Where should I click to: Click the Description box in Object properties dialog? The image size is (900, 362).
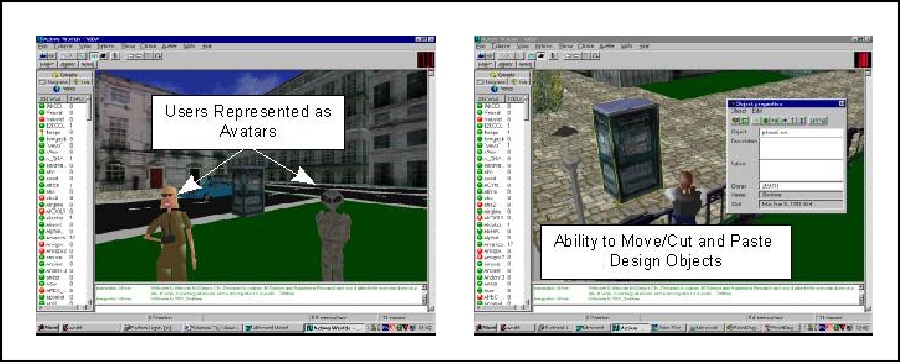[801, 148]
